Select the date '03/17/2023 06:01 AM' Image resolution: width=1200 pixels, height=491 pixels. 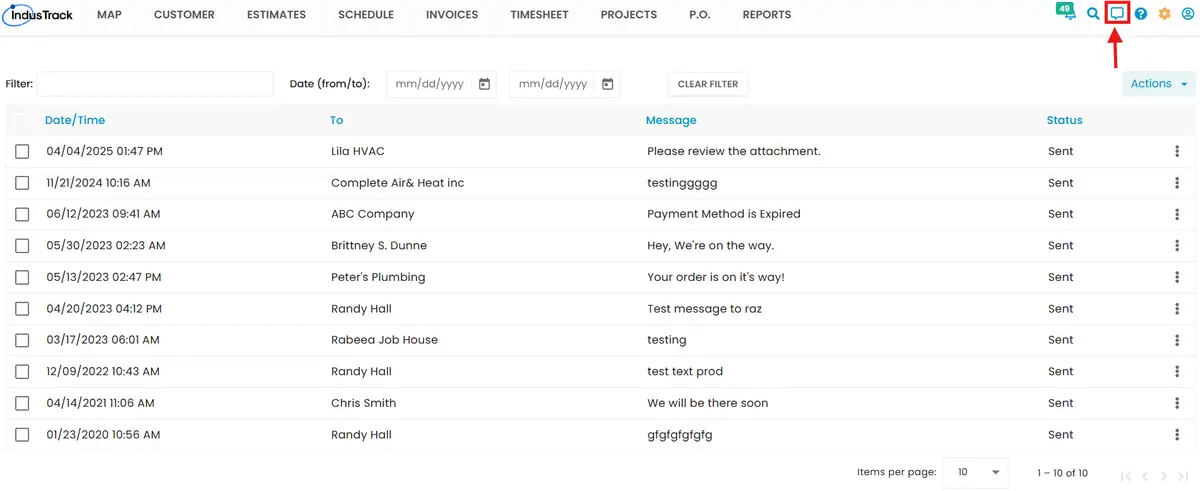tap(103, 340)
